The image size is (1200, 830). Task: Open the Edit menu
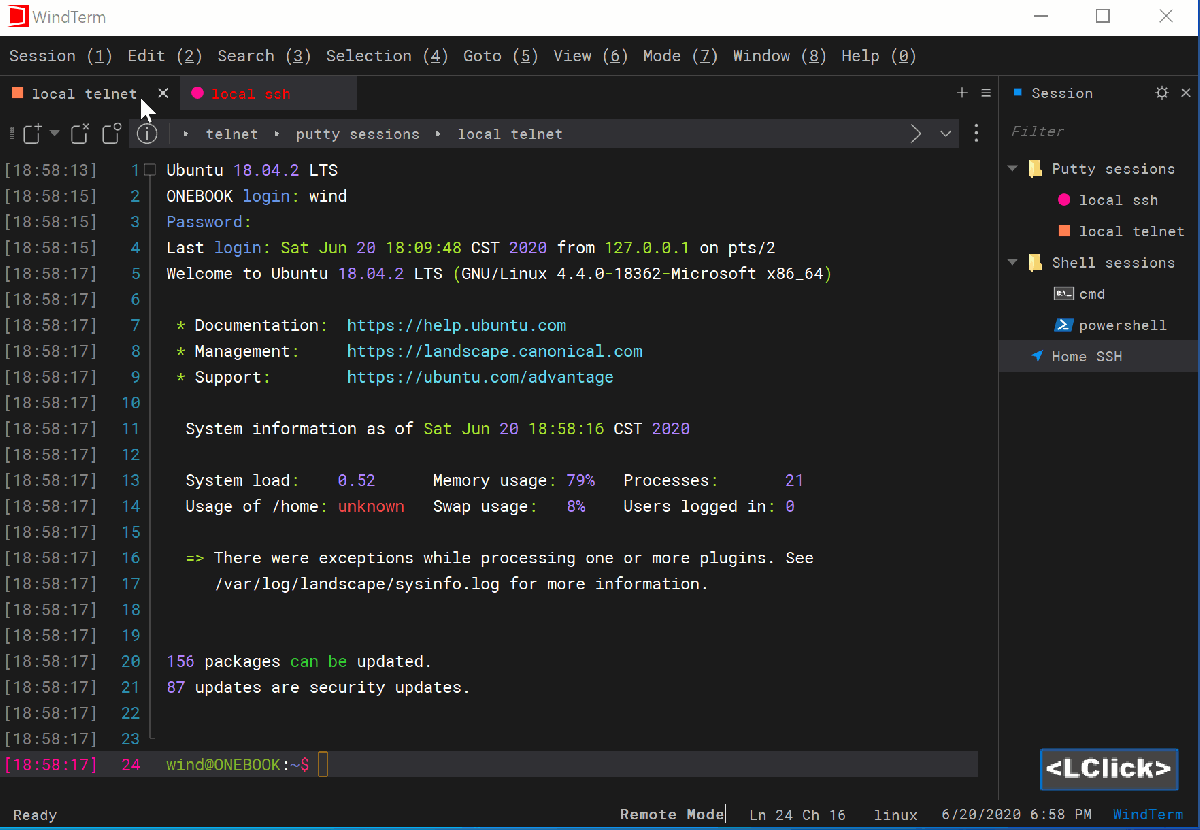(x=165, y=56)
